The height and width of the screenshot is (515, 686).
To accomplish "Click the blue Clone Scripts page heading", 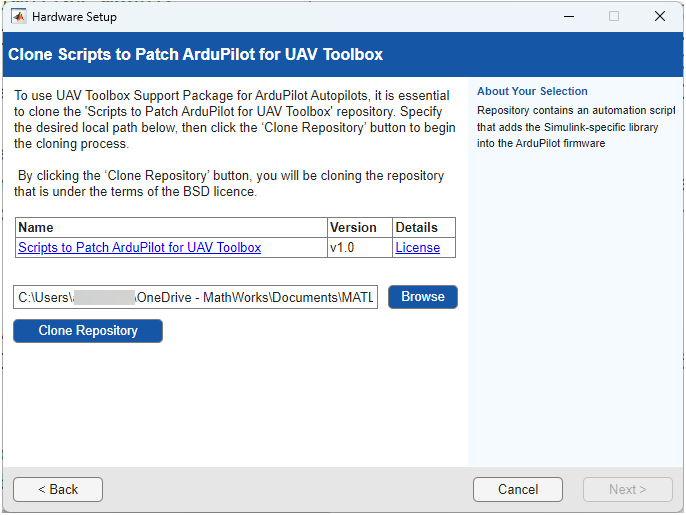I will click(x=196, y=54).
